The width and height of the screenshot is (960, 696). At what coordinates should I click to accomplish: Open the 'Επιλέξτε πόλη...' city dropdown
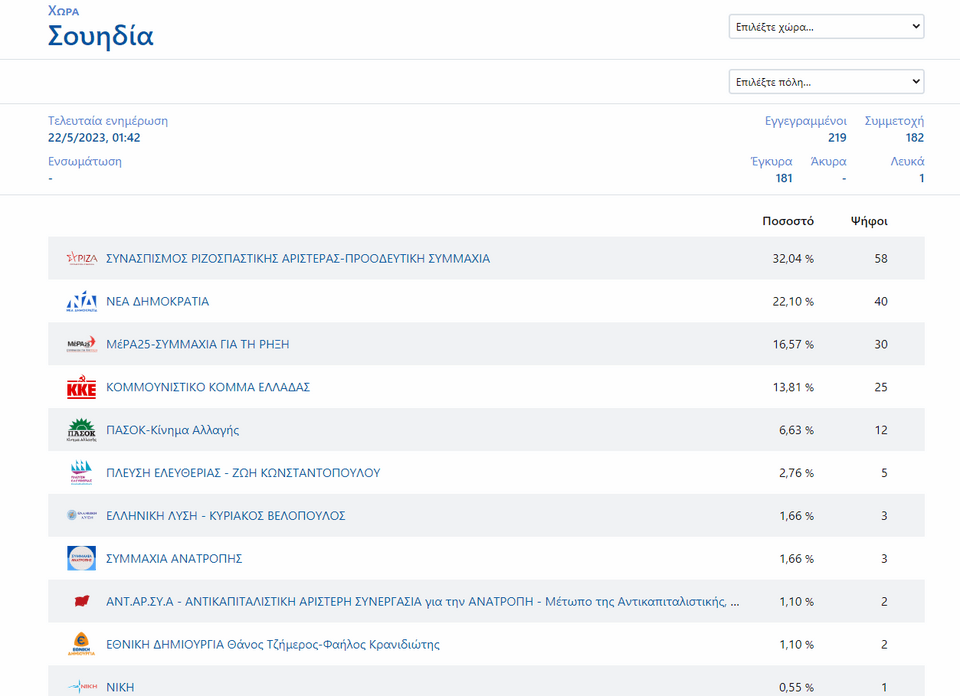point(826,82)
